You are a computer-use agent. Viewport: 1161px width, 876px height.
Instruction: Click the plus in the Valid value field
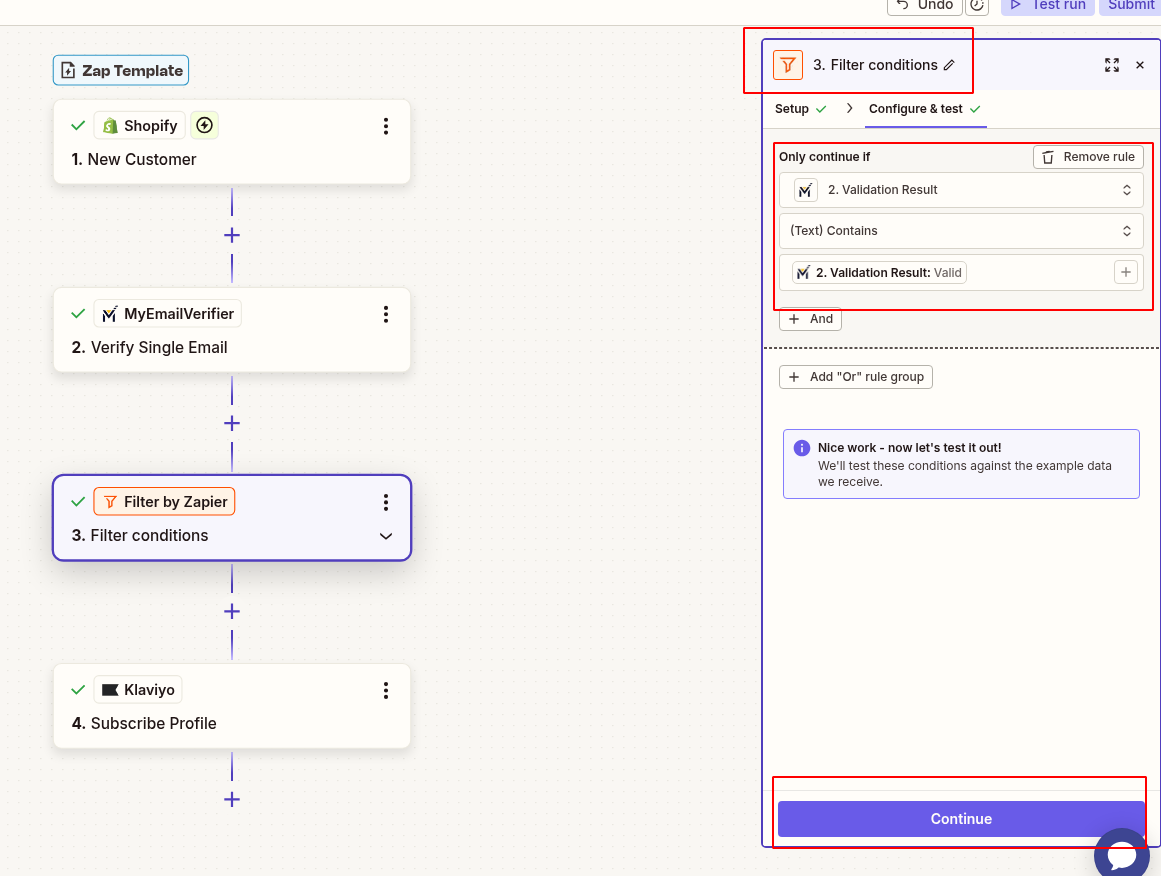tap(1125, 271)
